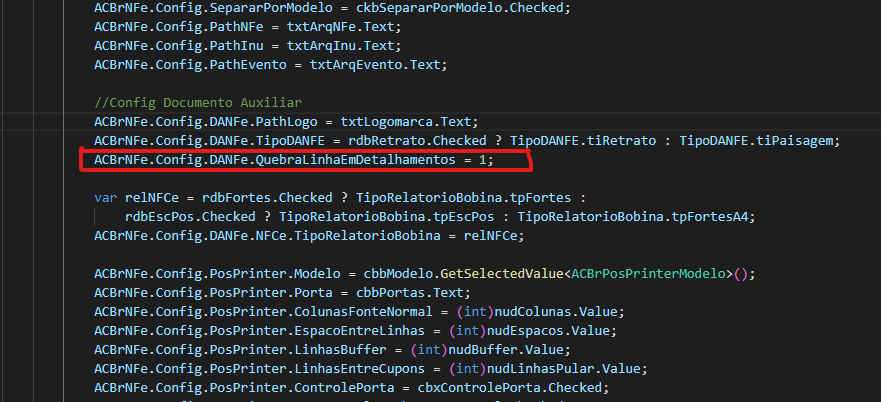Click QuebraLinhaEmDetalhamentos property
881x402 pixels.
point(356,160)
